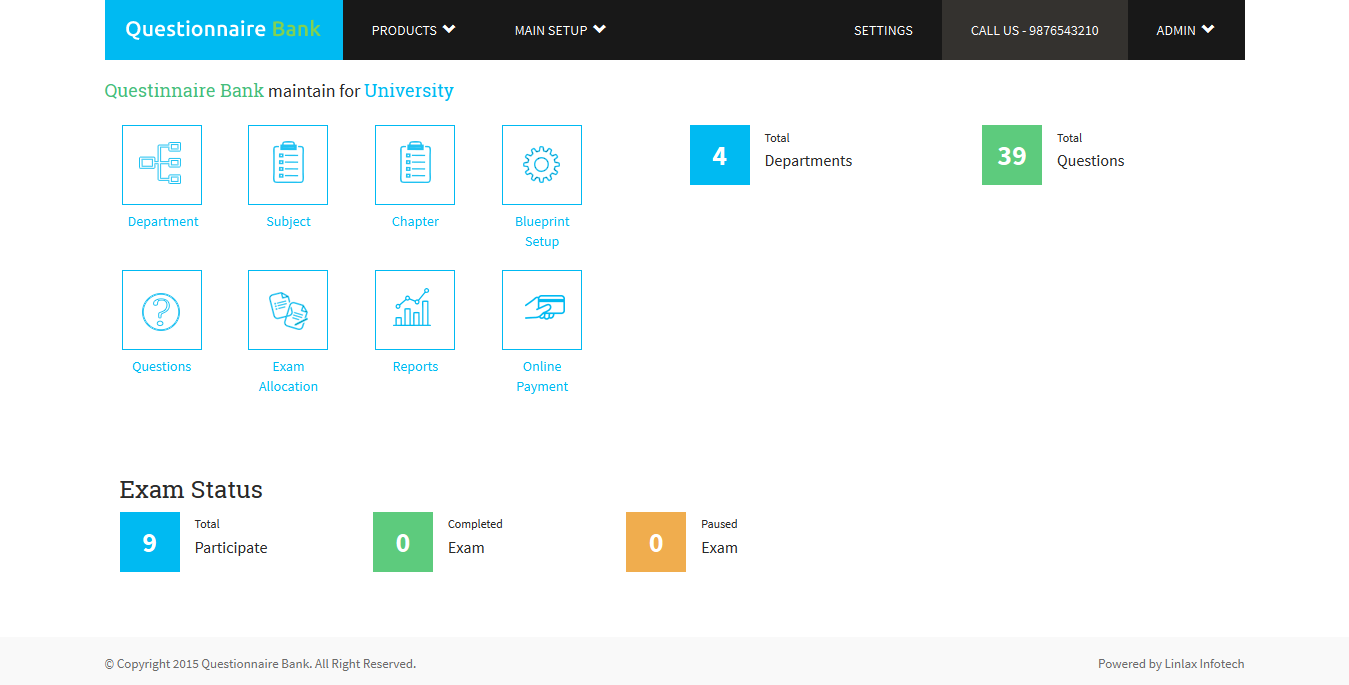Click the Online Payment text link
1349x685 pixels.
(542, 377)
